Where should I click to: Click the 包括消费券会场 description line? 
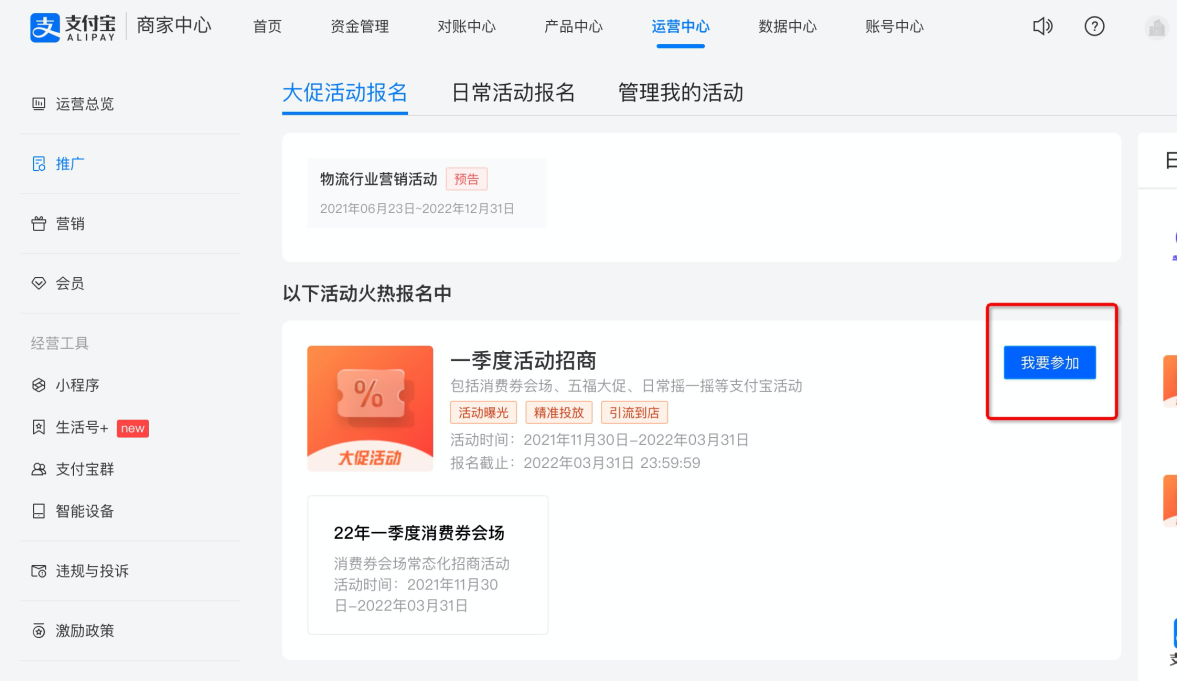[626, 386]
